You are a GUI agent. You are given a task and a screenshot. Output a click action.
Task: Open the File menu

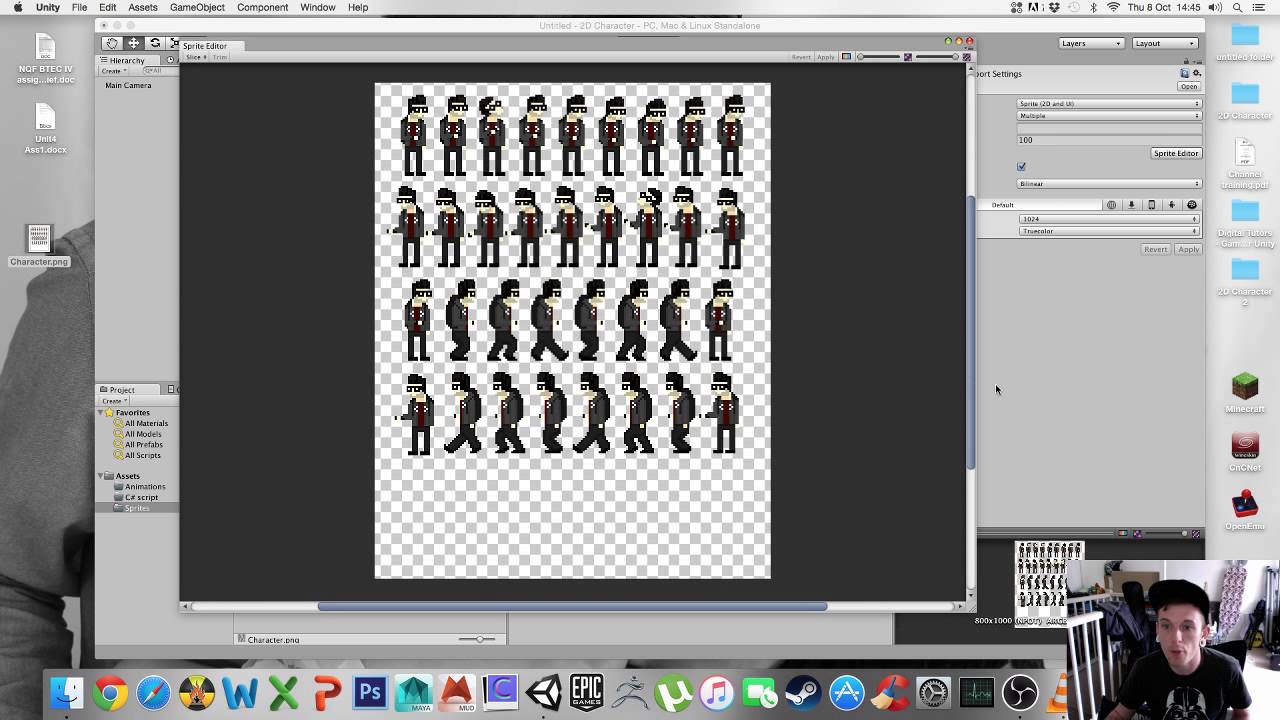79,7
